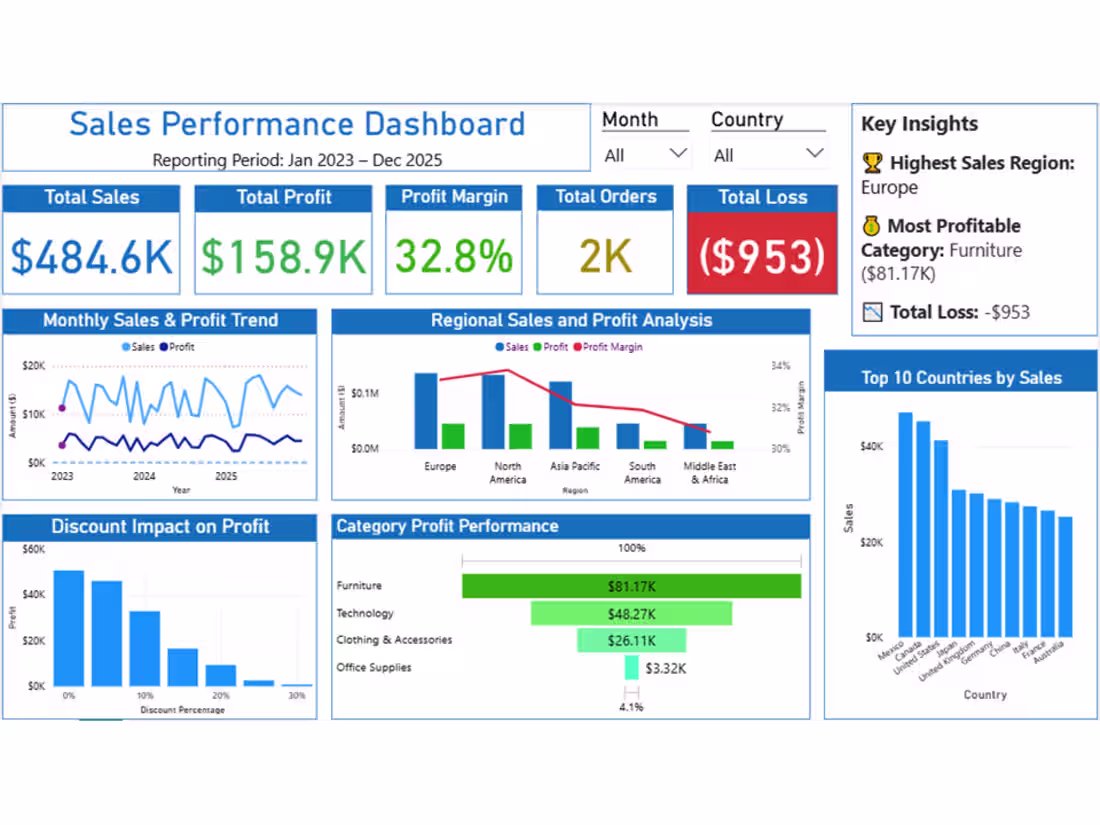The width and height of the screenshot is (1100, 825).
Task: Click the 0% discount profit bar
Action: tap(69, 629)
